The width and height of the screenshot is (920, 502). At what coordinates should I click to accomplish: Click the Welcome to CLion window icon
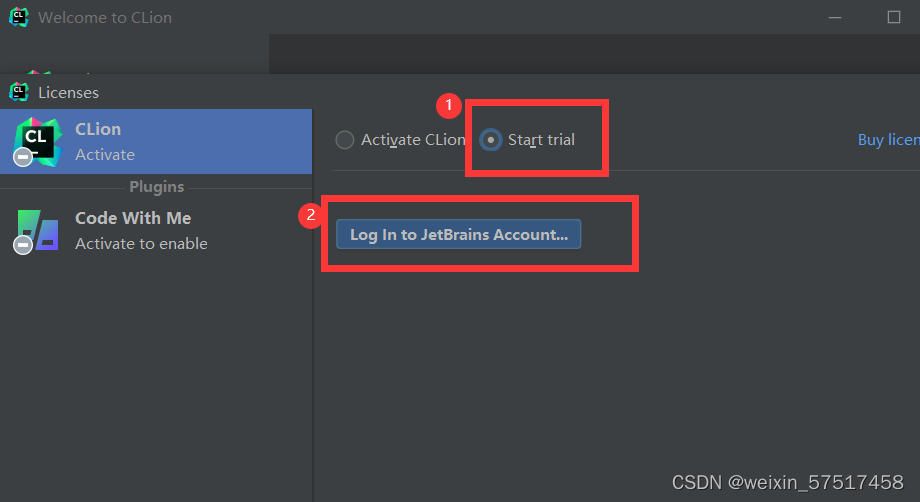pos(19,17)
